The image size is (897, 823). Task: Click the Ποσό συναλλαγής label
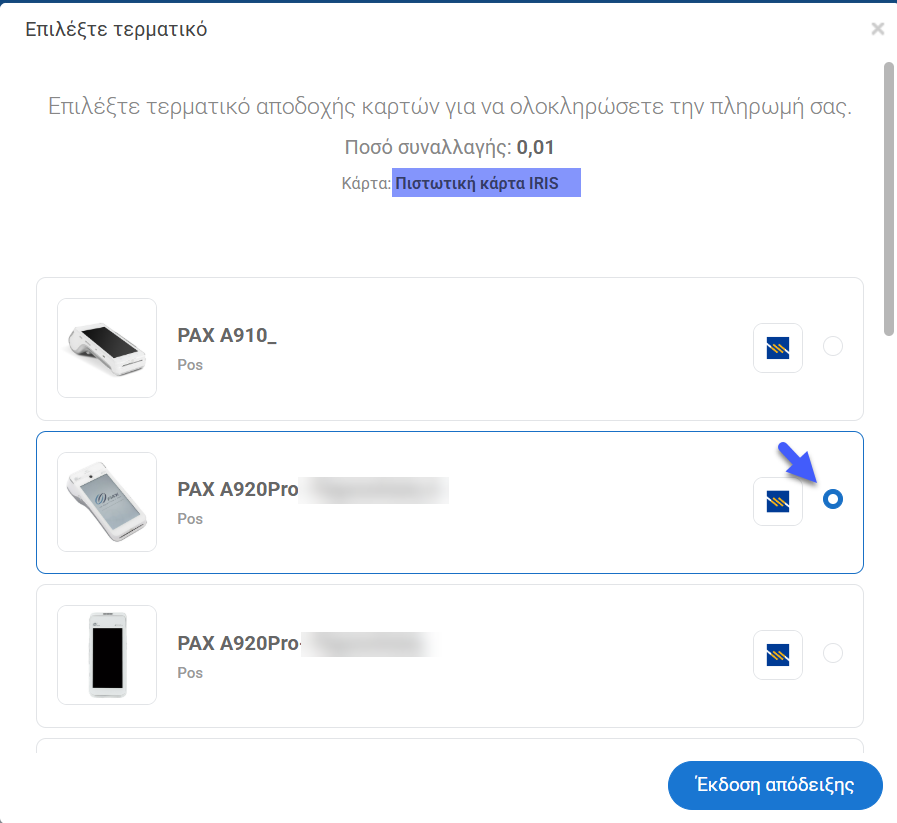pyautogui.click(x=428, y=149)
